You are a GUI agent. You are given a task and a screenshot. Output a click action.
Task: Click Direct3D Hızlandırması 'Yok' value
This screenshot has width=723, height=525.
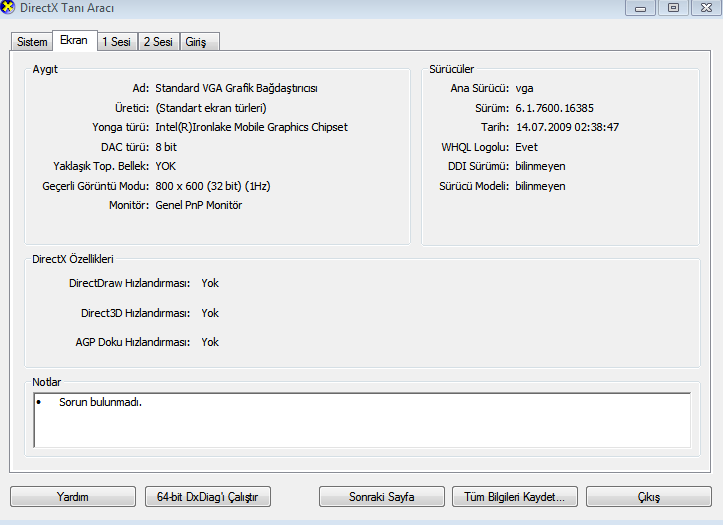pyautogui.click(x=210, y=313)
